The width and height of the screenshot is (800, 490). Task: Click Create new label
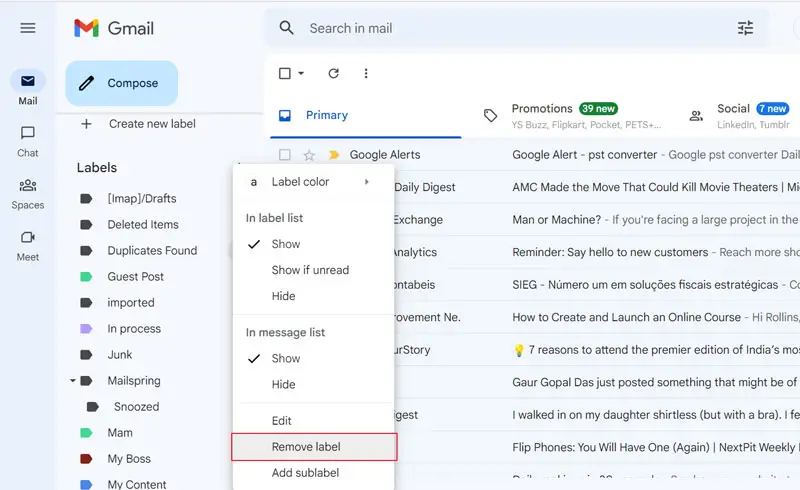(x=151, y=124)
